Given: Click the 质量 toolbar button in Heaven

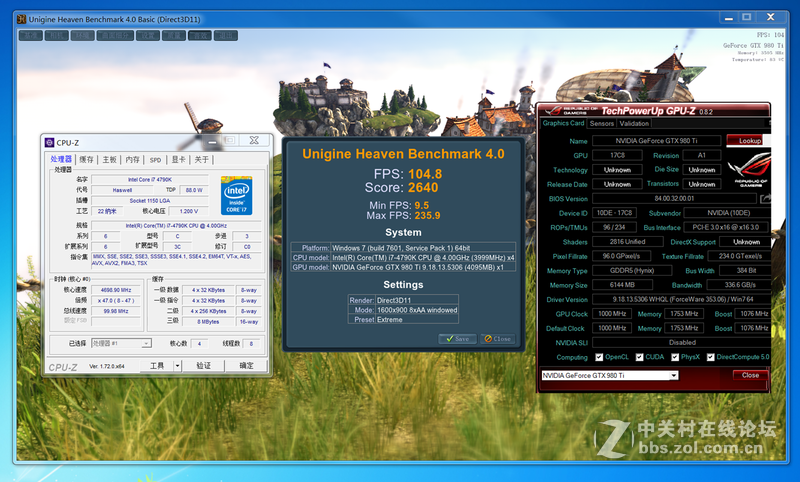Looking at the screenshot, I should pyautogui.click(x=173, y=35).
